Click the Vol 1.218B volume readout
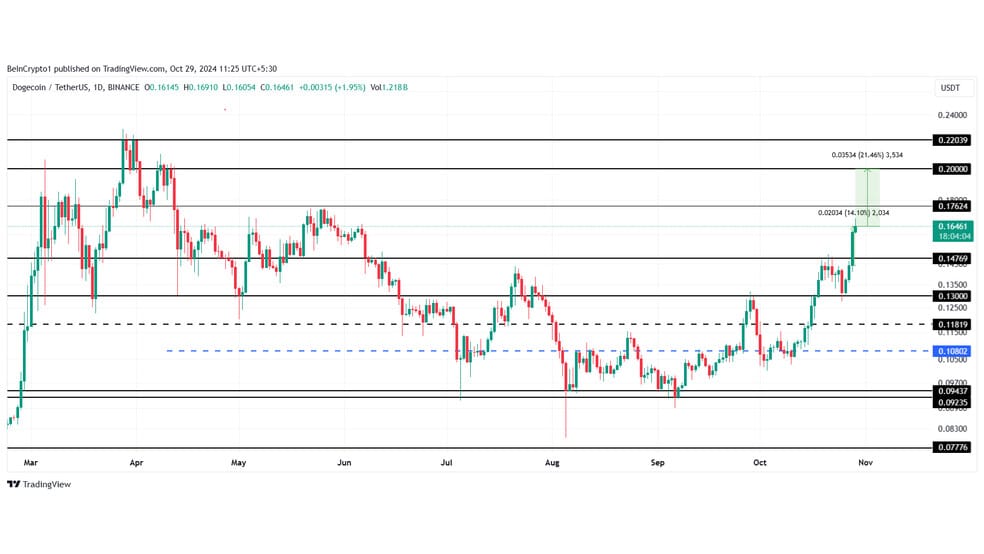 (x=389, y=88)
